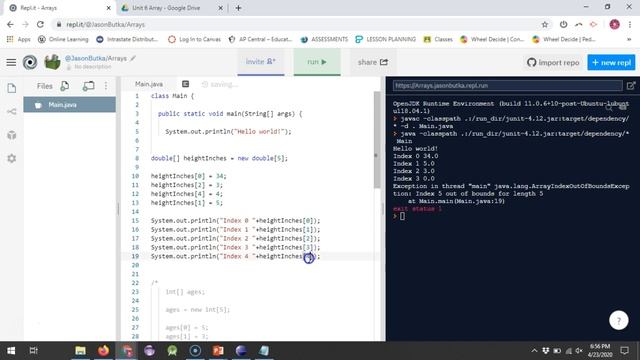Screen dimensions: 640x360
Task: Switch to Main.java editor tab
Action: point(149,84)
